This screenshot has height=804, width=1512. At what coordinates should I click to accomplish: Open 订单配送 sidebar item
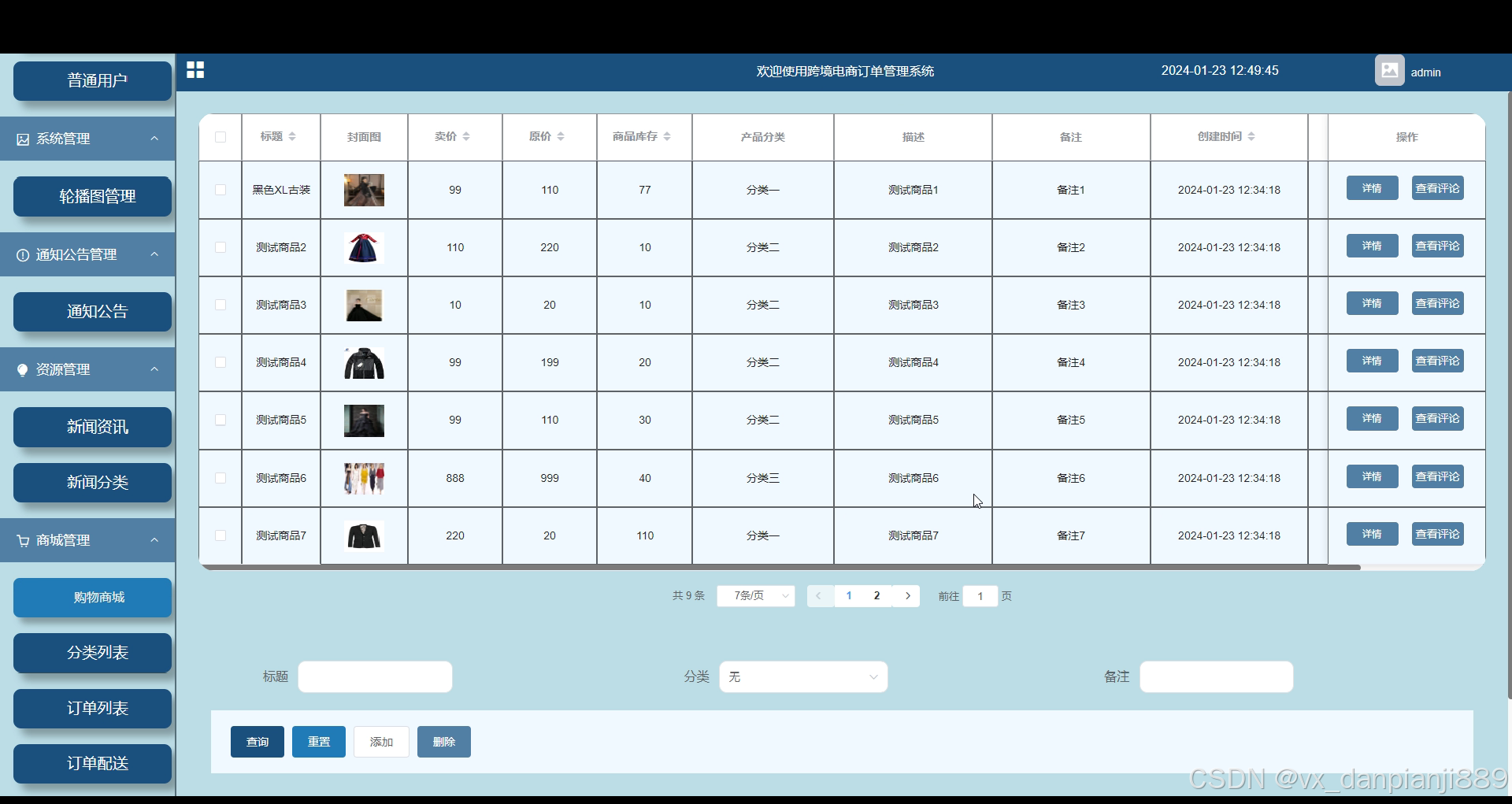click(93, 764)
